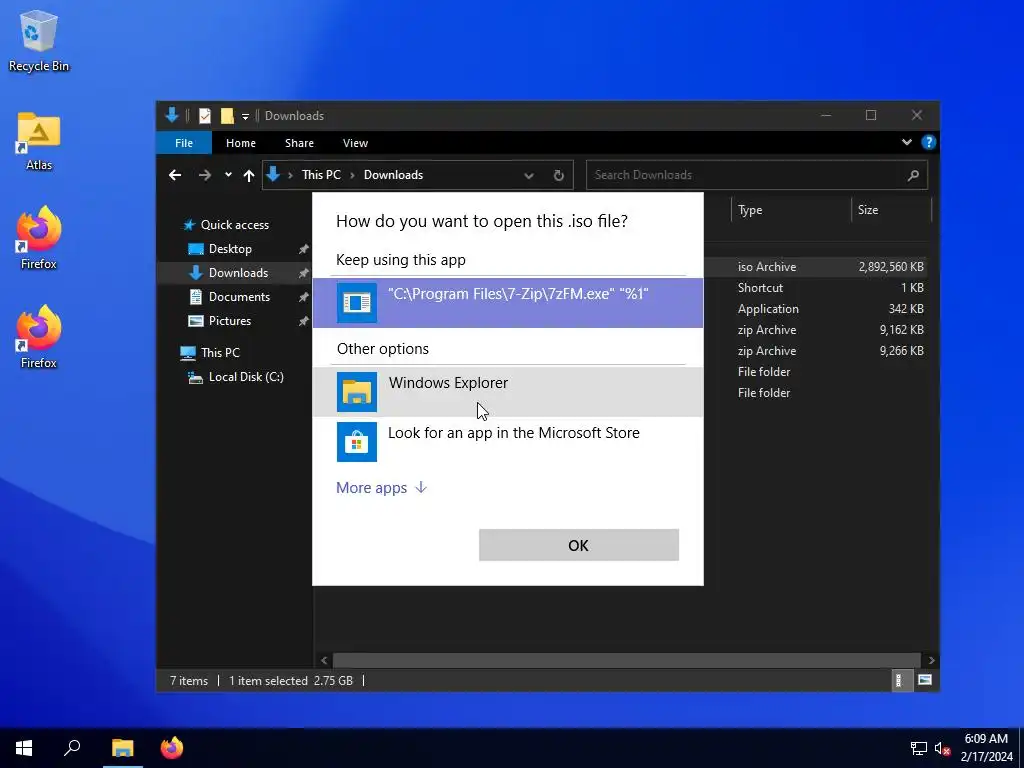Open Explorer help question mark icon
The height and width of the screenshot is (768, 1024).
(928, 142)
